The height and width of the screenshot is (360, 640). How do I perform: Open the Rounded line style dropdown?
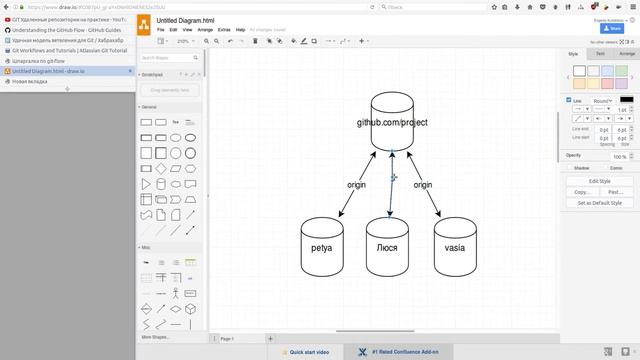coord(602,101)
